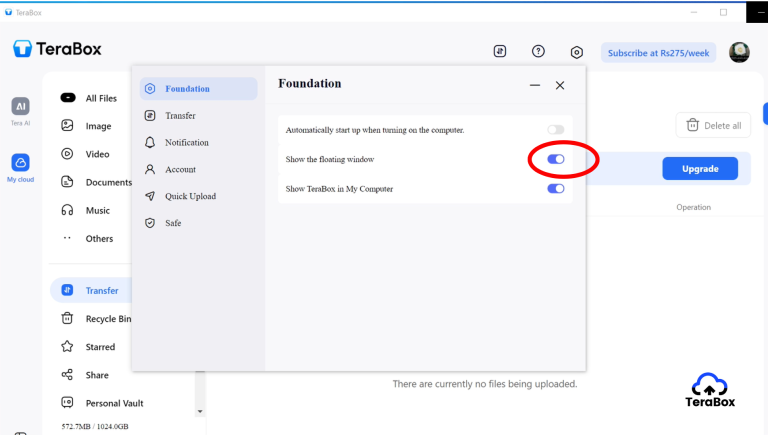768x435 pixels.
Task: Close the Foundation settings dialog
Action: [x=560, y=85]
